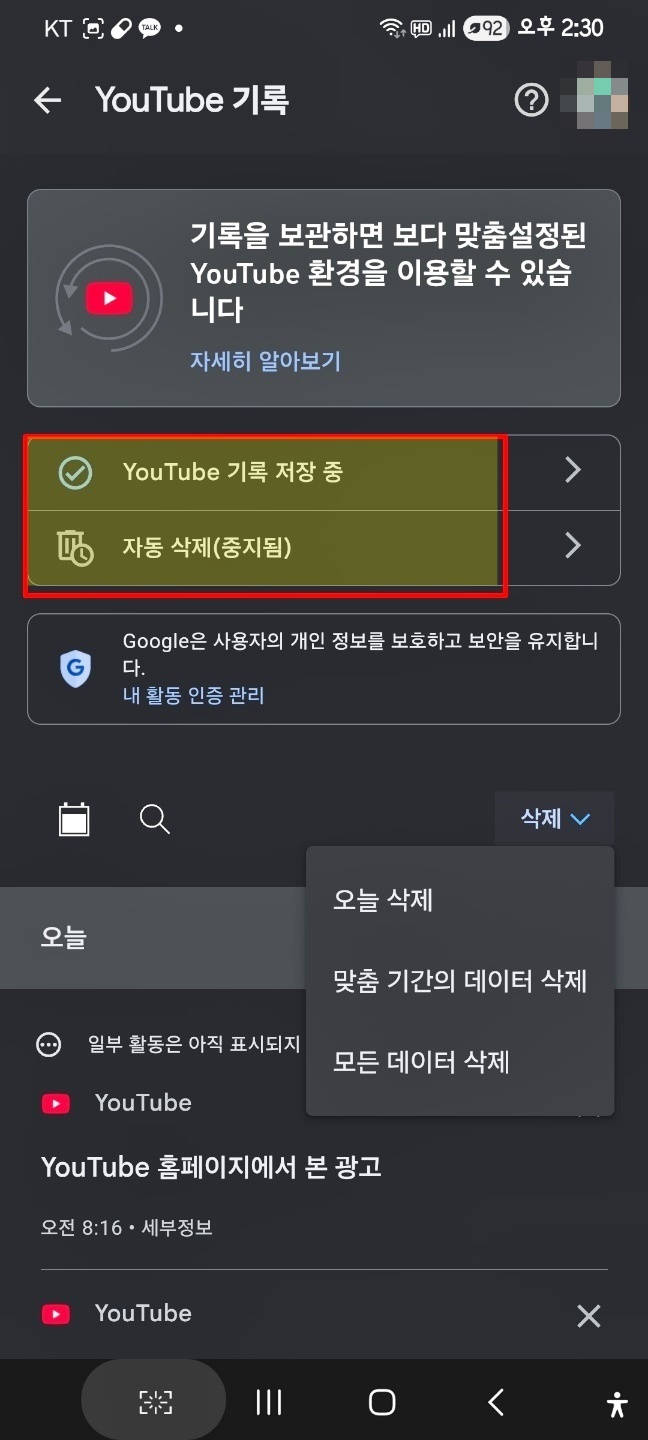Tap the Android recent apps button
Screen dimensions: 648x1440
tap(269, 1402)
